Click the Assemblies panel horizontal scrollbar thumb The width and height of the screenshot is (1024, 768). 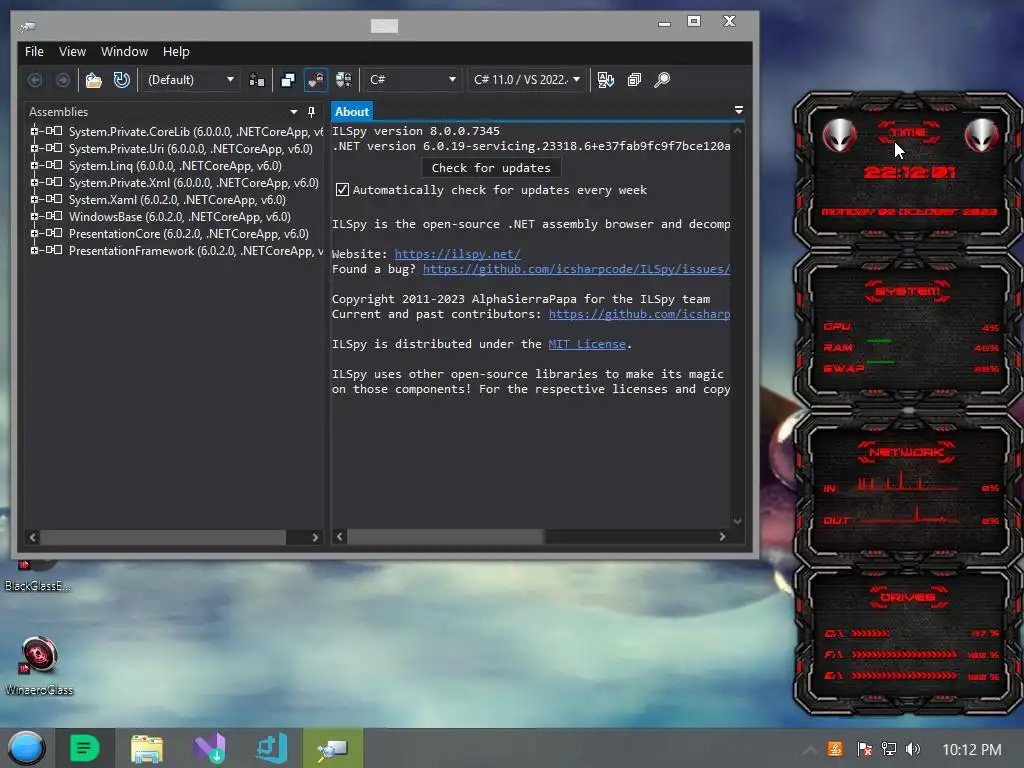click(163, 537)
